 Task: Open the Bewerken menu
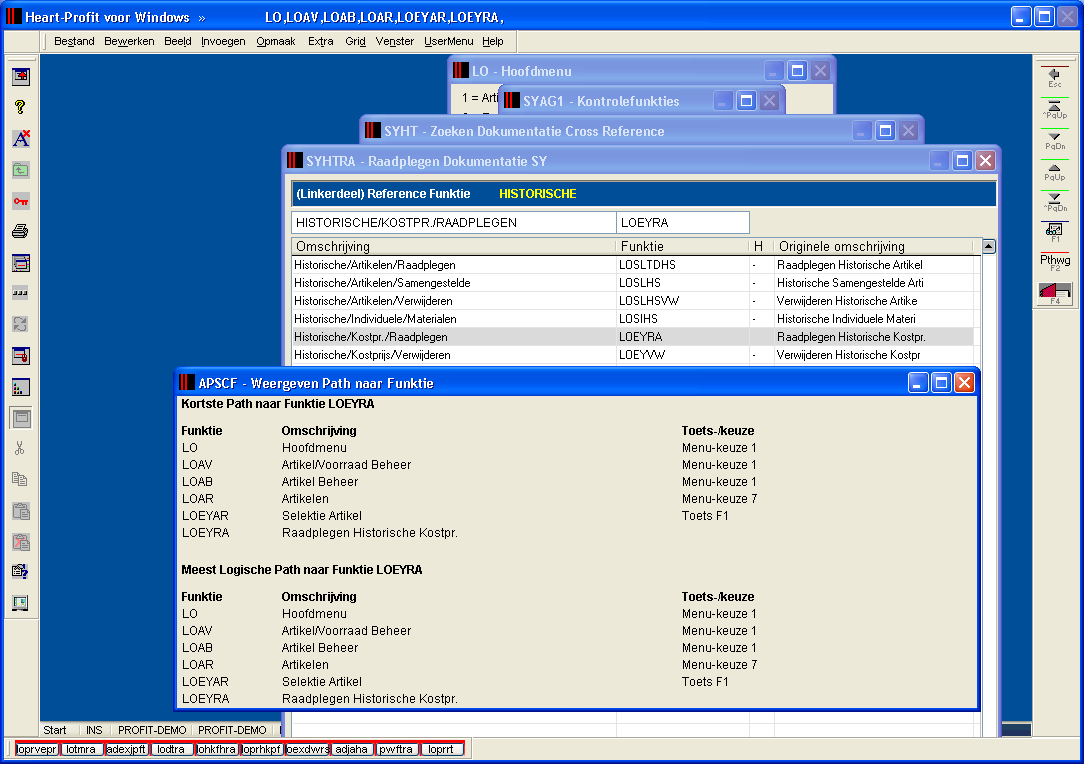click(129, 41)
